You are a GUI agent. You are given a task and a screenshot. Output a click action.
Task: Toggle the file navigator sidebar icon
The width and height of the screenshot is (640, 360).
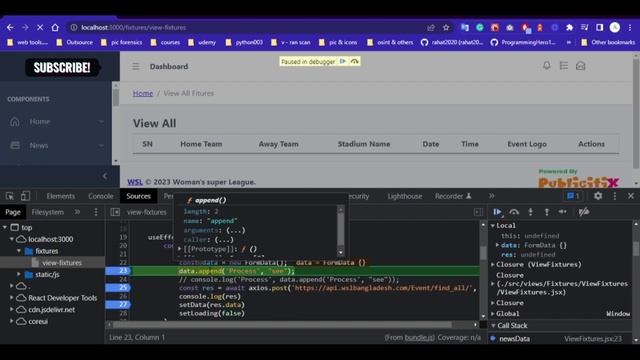(115, 212)
